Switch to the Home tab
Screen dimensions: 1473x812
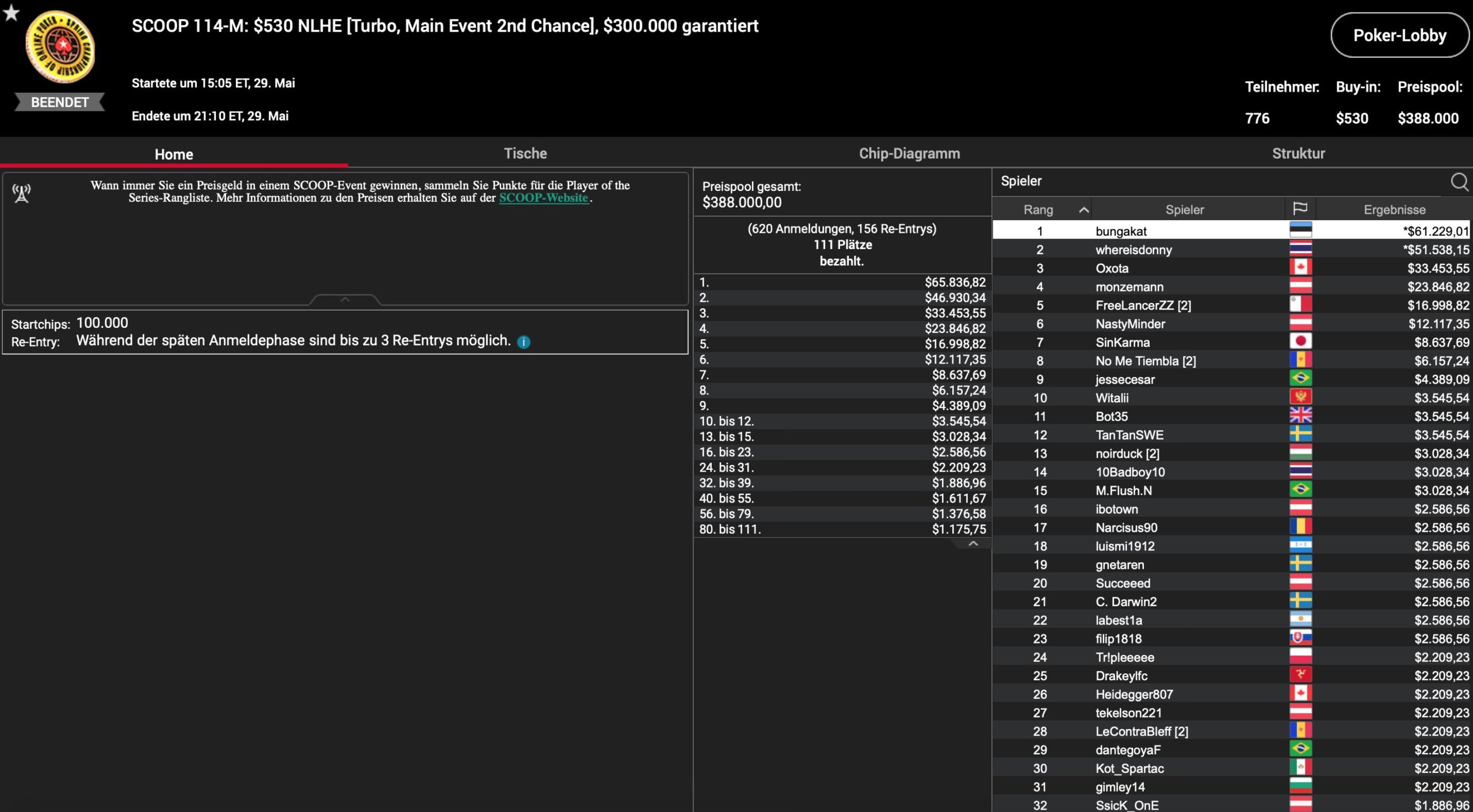(x=174, y=154)
